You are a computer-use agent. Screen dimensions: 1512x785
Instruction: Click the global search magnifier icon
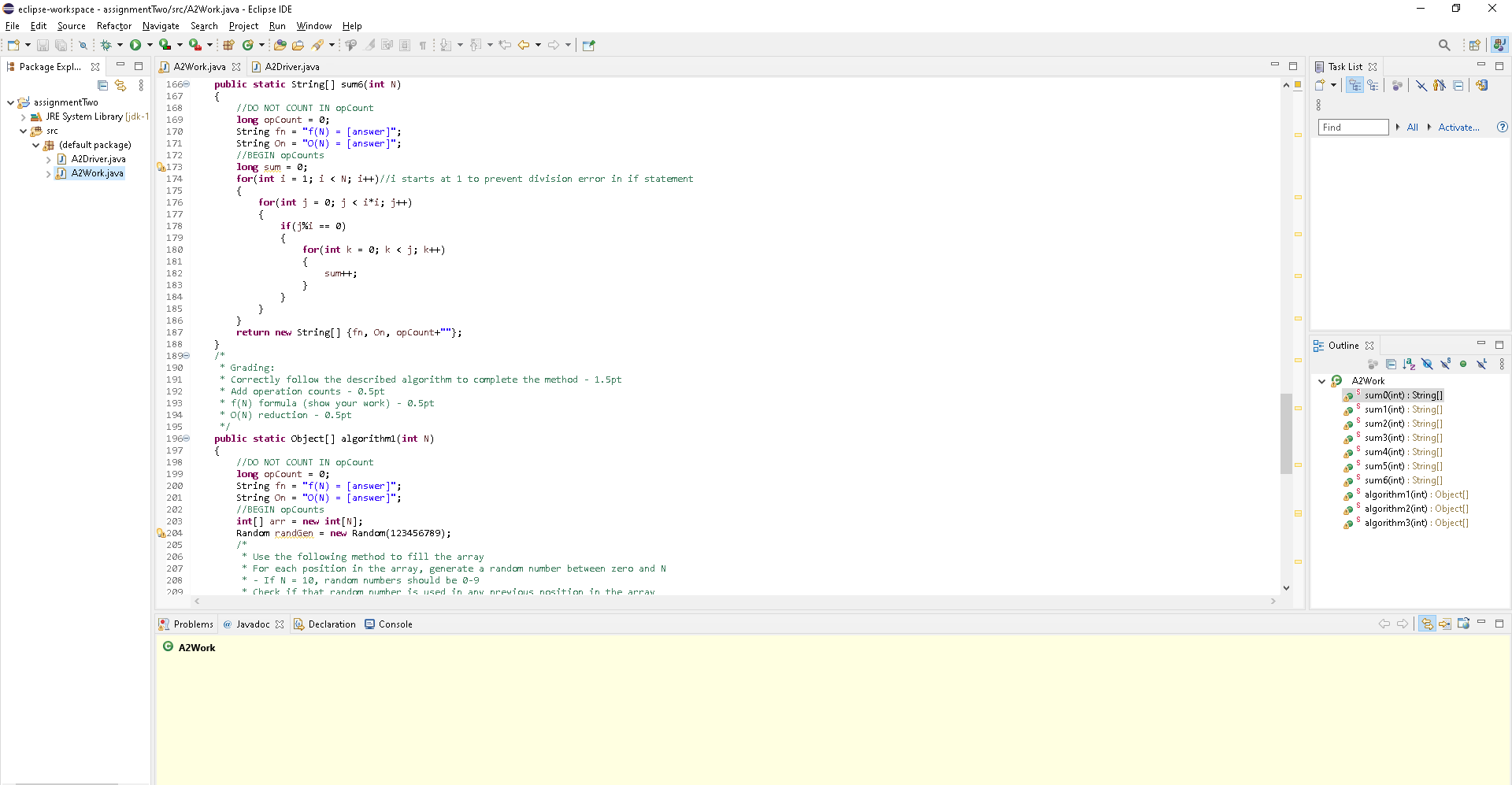pyautogui.click(x=1444, y=45)
